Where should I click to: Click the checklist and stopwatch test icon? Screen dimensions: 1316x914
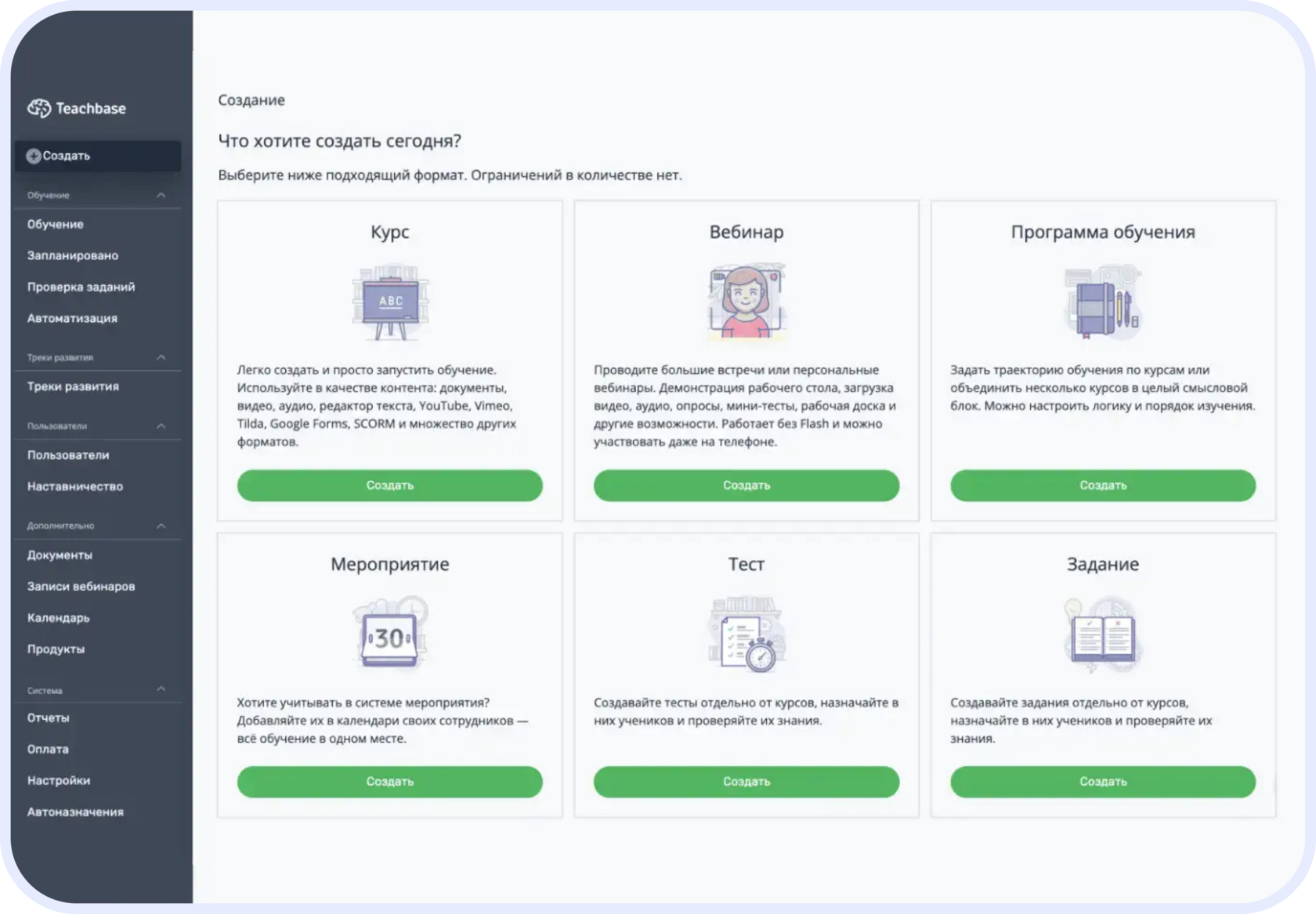(x=746, y=636)
